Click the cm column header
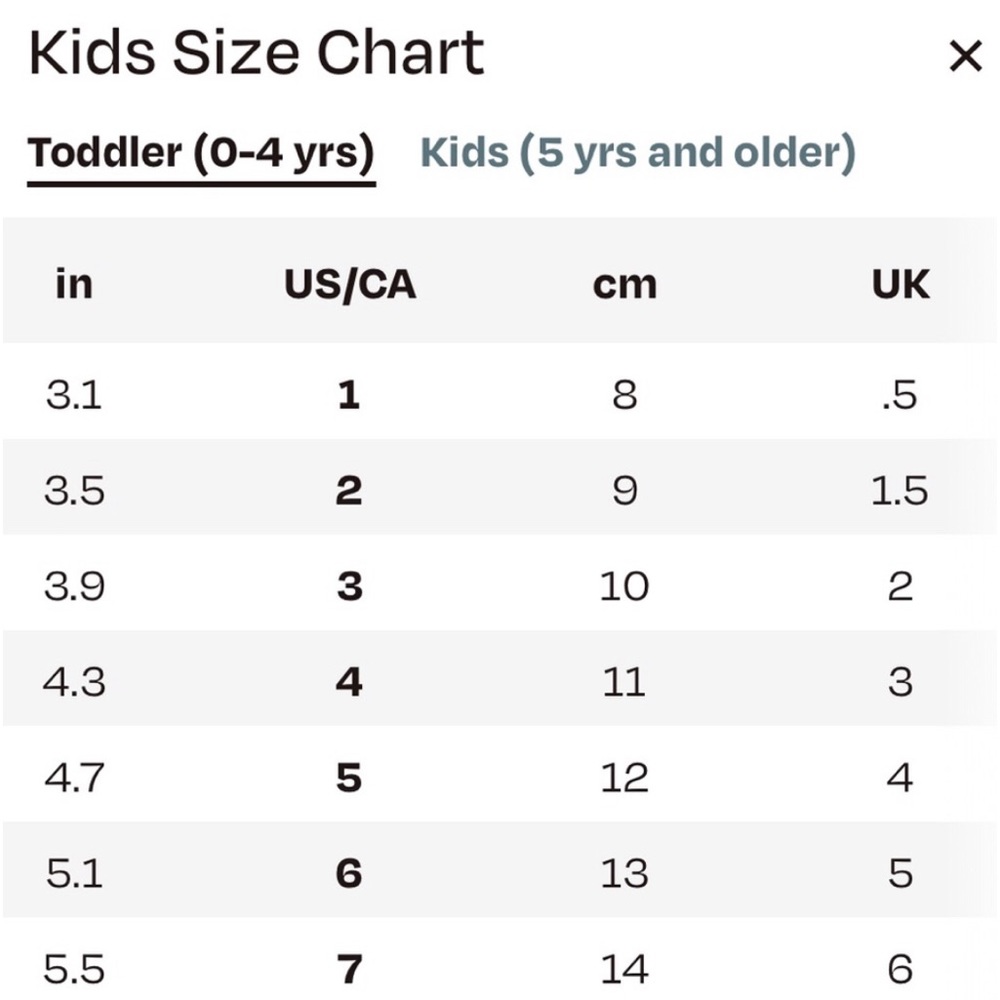The width and height of the screenshot is (1000, 1000). [x=624, y=284]
